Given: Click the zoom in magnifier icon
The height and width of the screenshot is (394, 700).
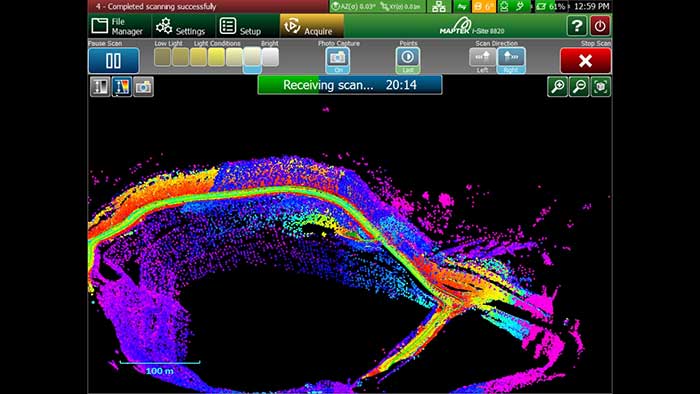Looking at the screenshot, I should click(x=558, y=87).
